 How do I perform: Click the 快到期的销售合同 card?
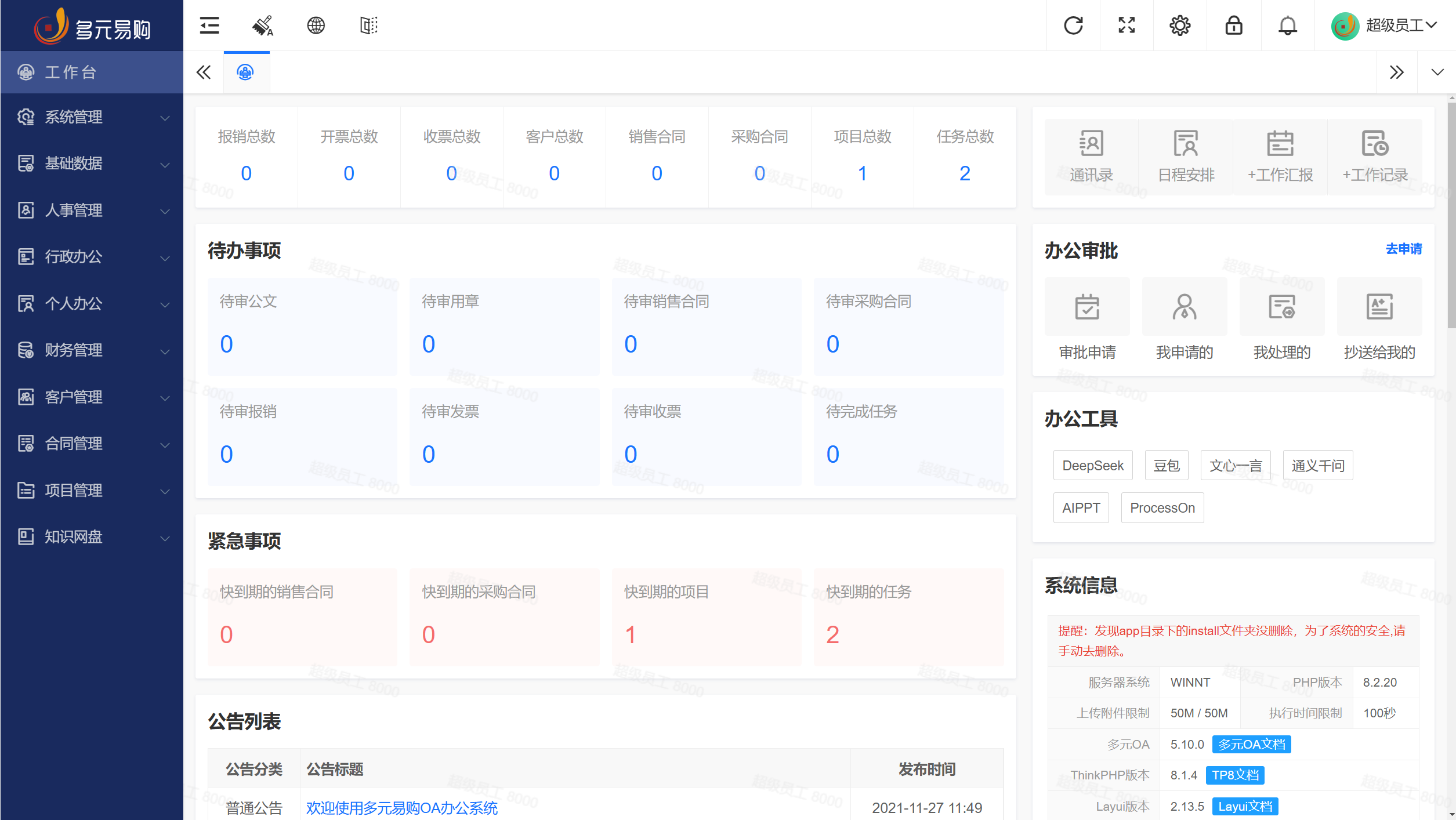pos(303,617)
